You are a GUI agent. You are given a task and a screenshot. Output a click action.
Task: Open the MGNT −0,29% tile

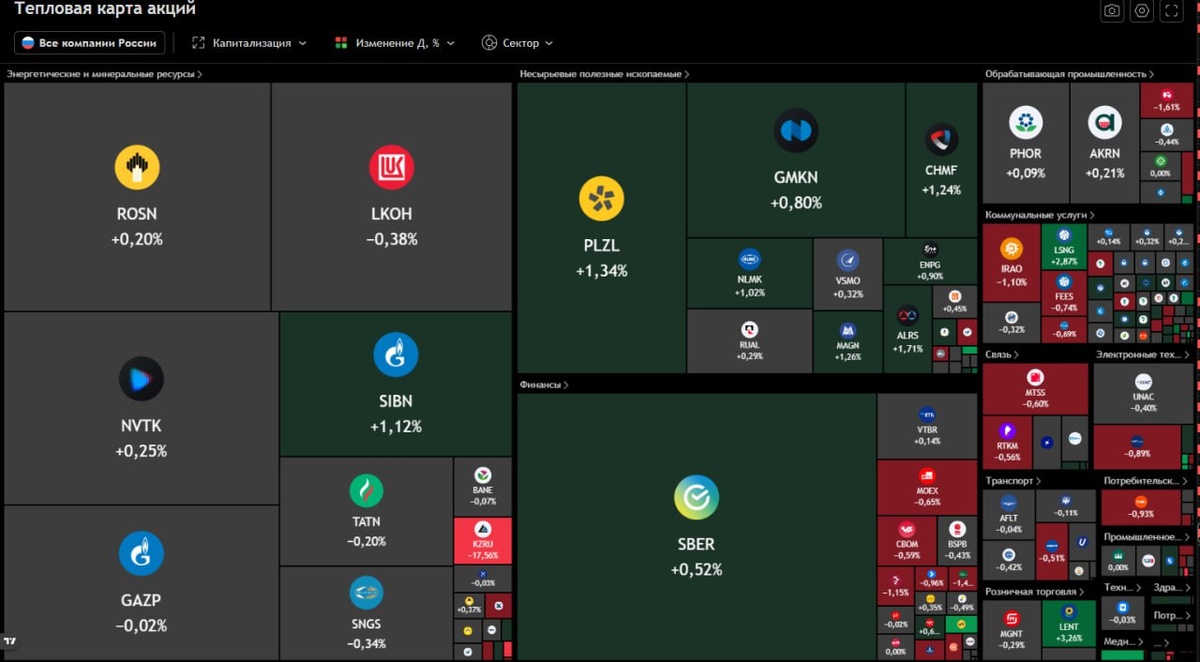point(1011,630)
